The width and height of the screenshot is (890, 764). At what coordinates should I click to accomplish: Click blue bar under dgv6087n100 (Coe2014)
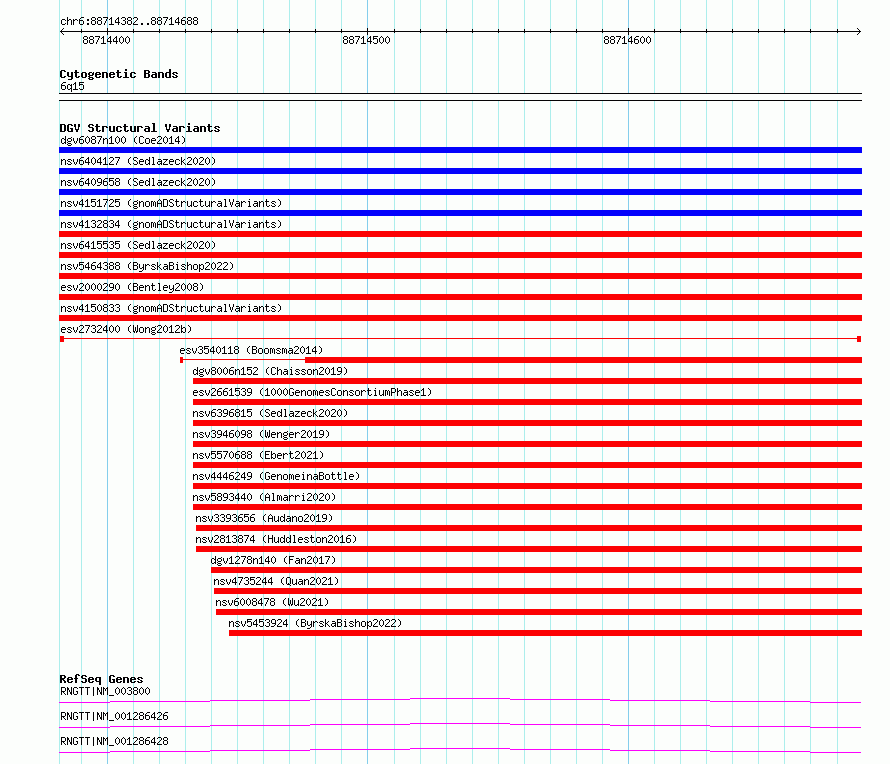coord(460,150)
